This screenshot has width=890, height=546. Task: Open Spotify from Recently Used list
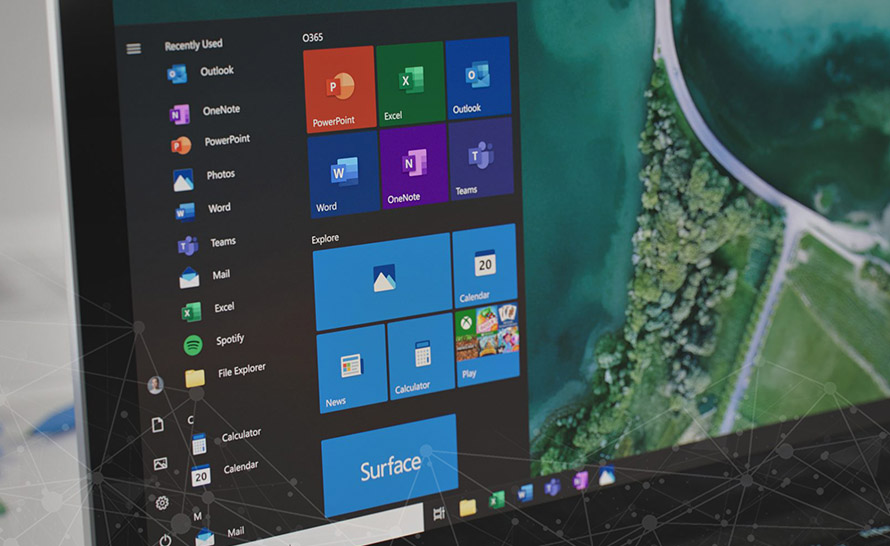tap(214, 342)
